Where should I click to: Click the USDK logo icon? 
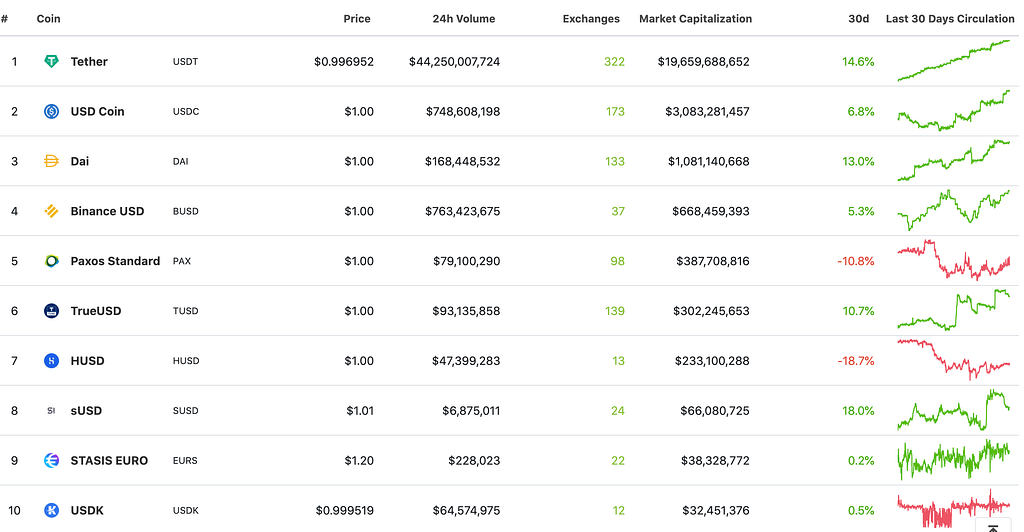52,511
